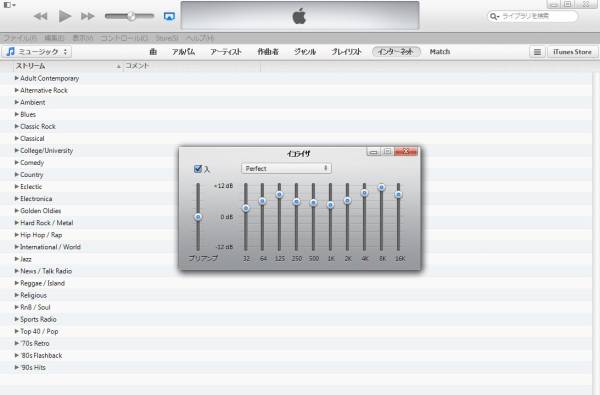This screenshot has height=395, width=600.
Task: Switch to the アーティスト tab
Action: point(226,52)
